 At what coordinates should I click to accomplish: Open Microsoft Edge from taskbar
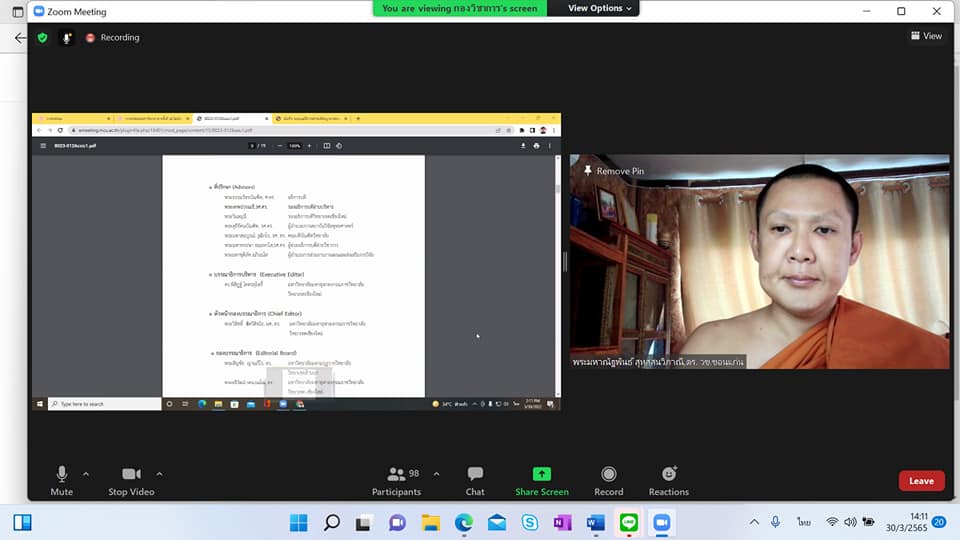pos(463,523)
